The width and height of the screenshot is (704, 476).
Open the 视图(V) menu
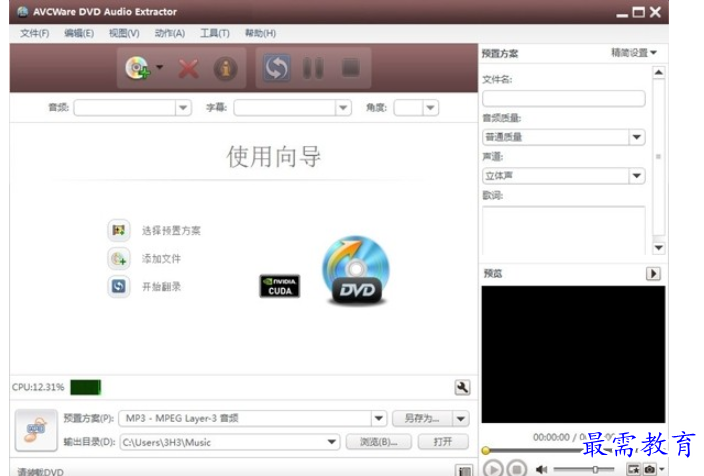click(124, 33)
